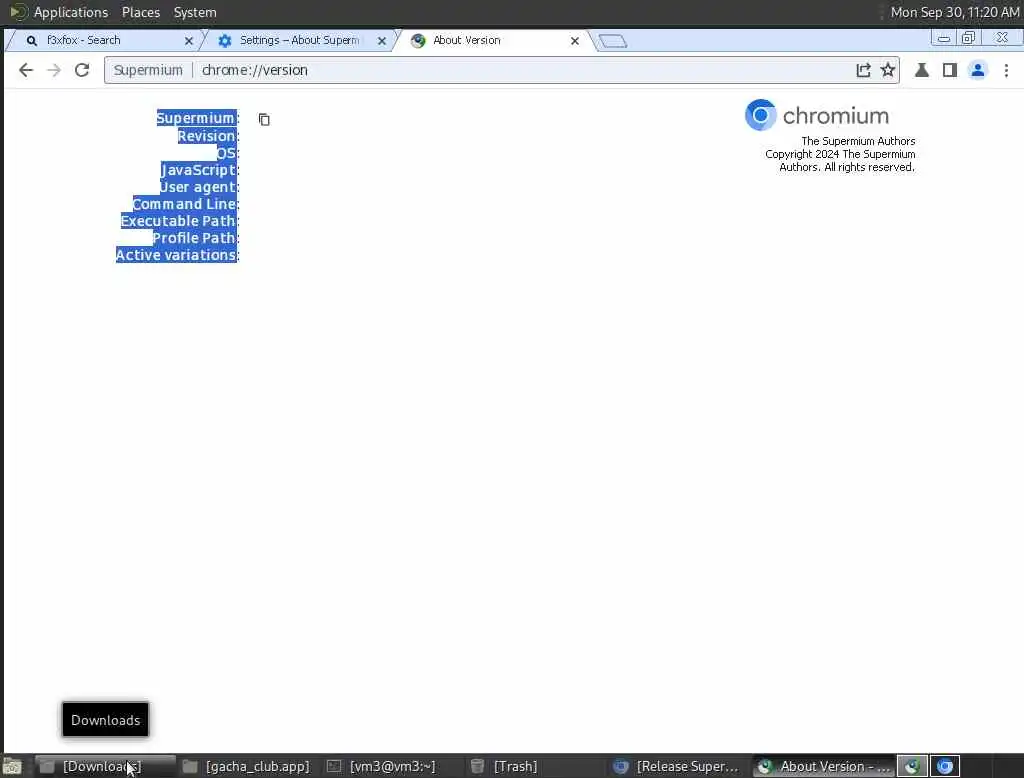The image size is (1024, 778).
Task: Click the forward navigation arrow
Action: tap(54, 70)
